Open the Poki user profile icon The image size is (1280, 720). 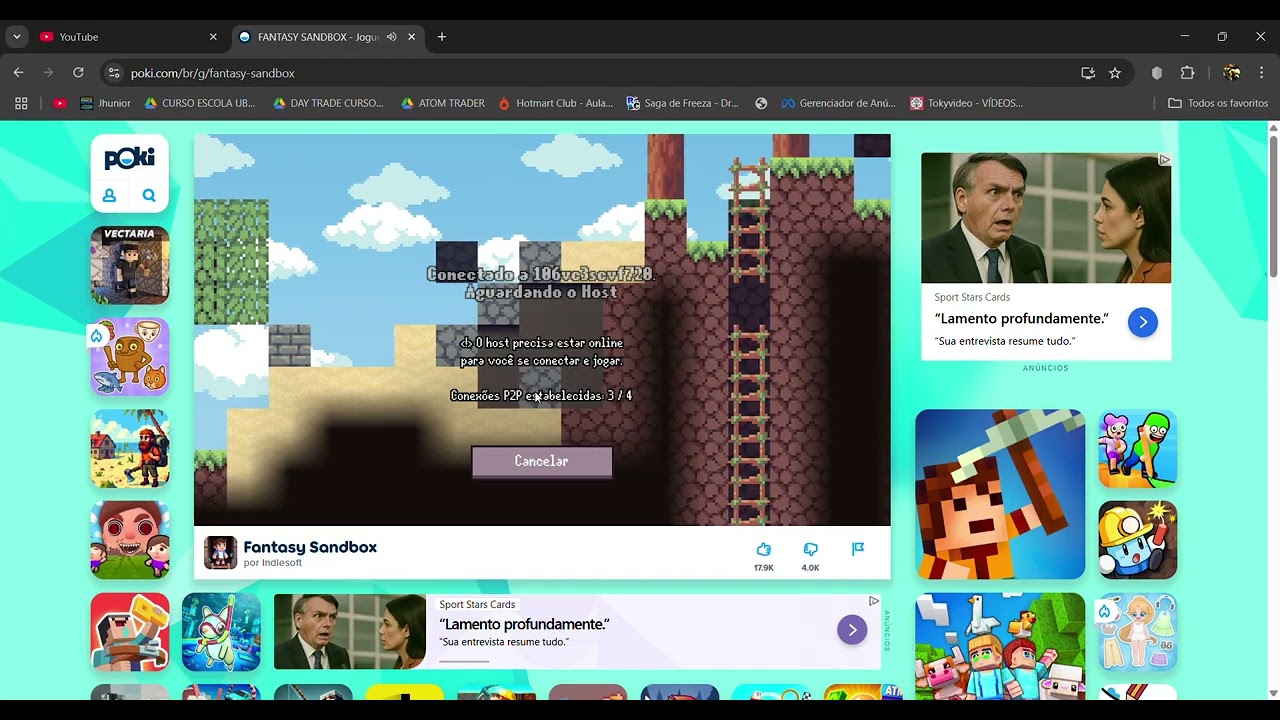tap(110, 196)
